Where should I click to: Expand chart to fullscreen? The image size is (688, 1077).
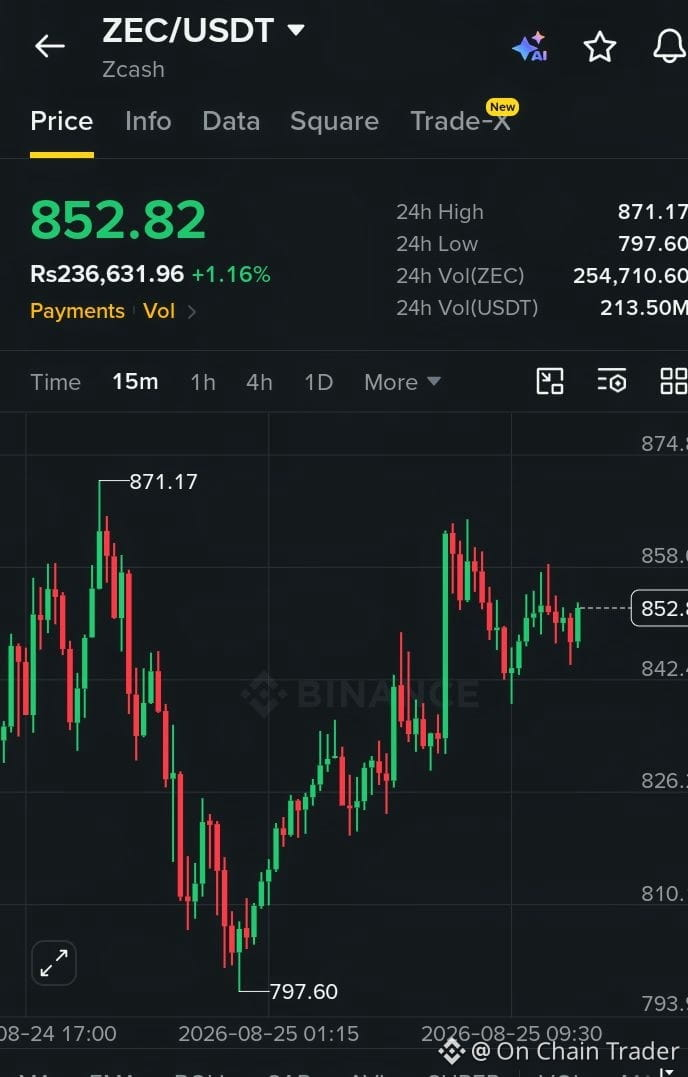click(x=54, y=963)
